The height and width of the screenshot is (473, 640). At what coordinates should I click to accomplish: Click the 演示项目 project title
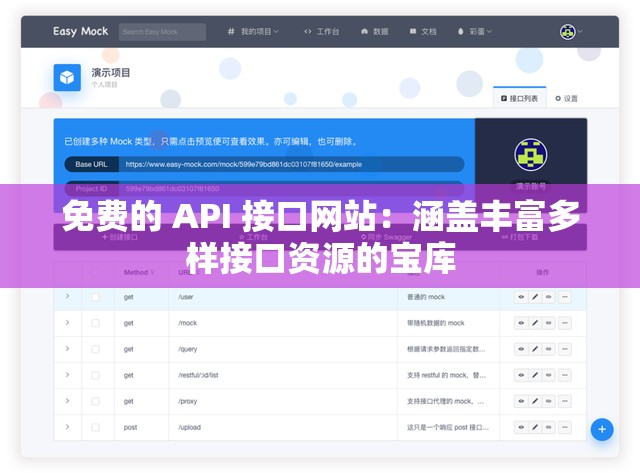[111, 73]
